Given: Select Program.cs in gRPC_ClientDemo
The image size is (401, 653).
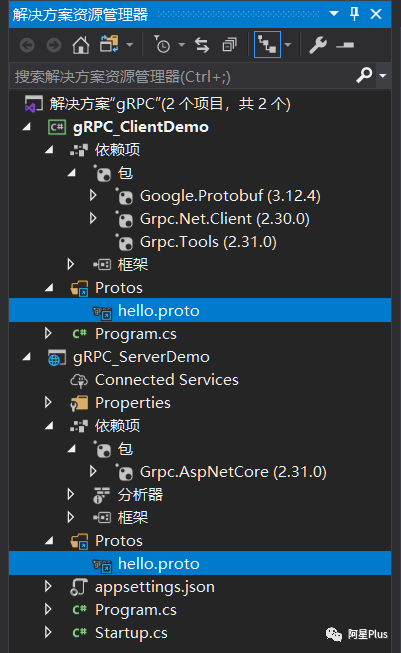Looking at the screenshot, I should click(x=136, y=334).
